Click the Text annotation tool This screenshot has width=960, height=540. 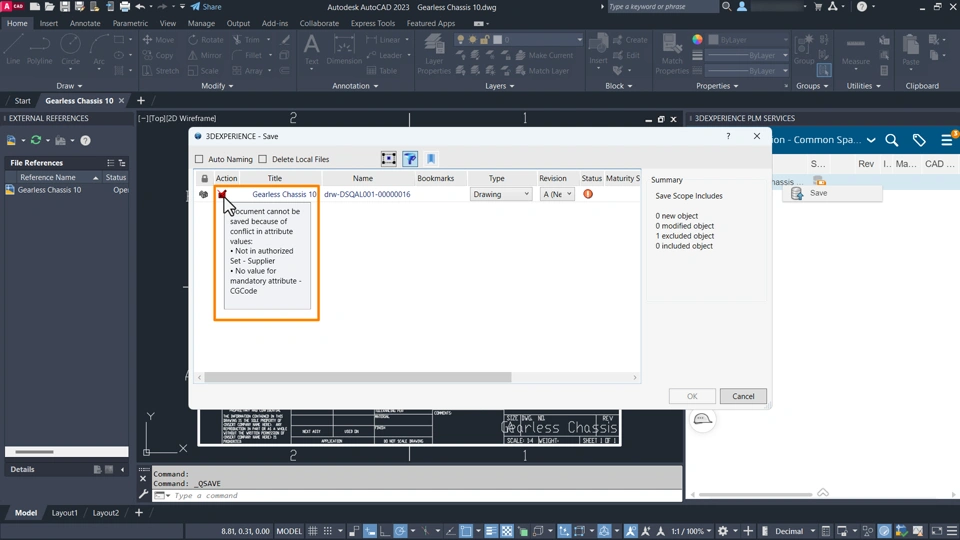click(312, 50)
